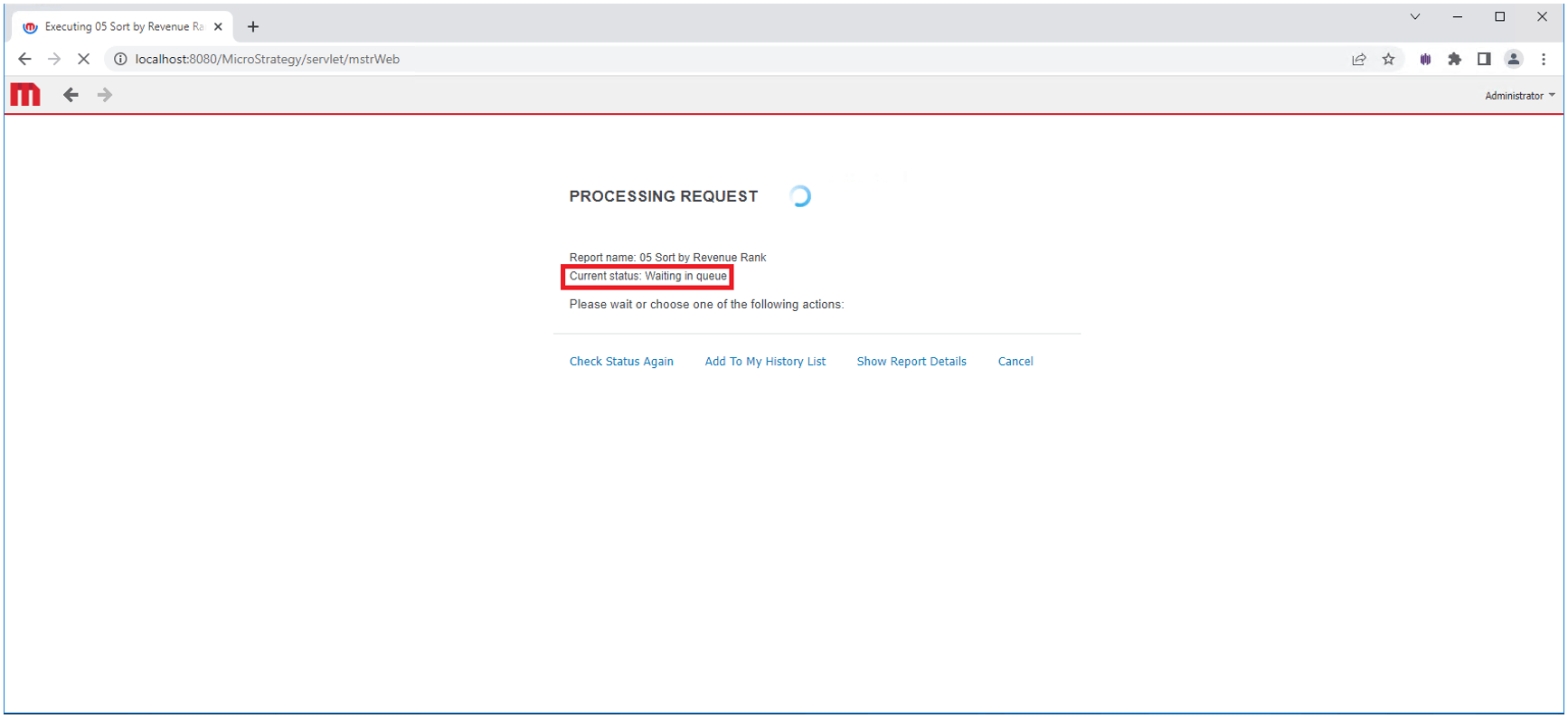The height and width of the screenshot is (718, 1568).
Task: Toggle the browser side panel icon
Action: point(1484,59)
